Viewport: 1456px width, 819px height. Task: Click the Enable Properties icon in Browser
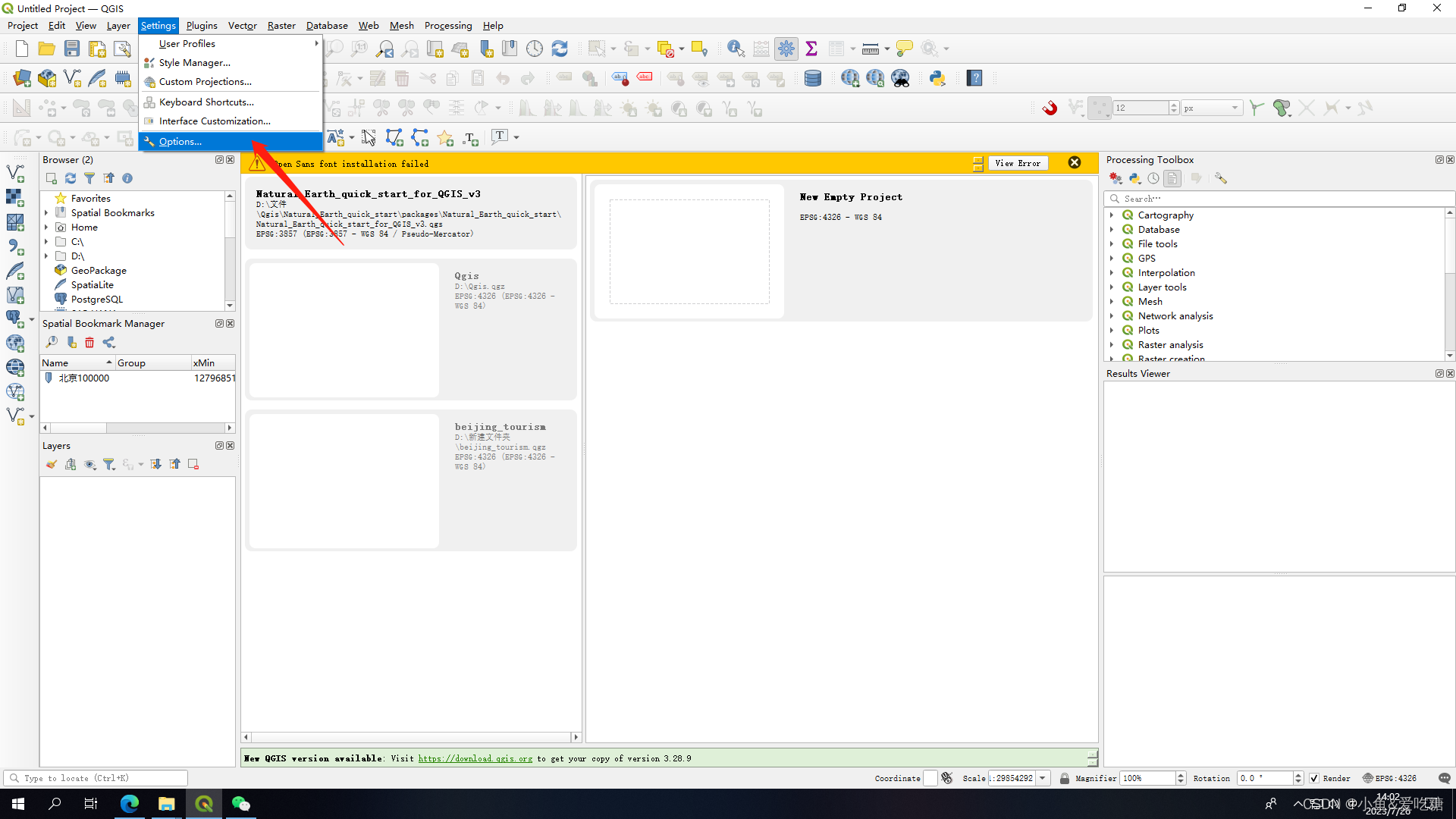click(x=128, y=178)
